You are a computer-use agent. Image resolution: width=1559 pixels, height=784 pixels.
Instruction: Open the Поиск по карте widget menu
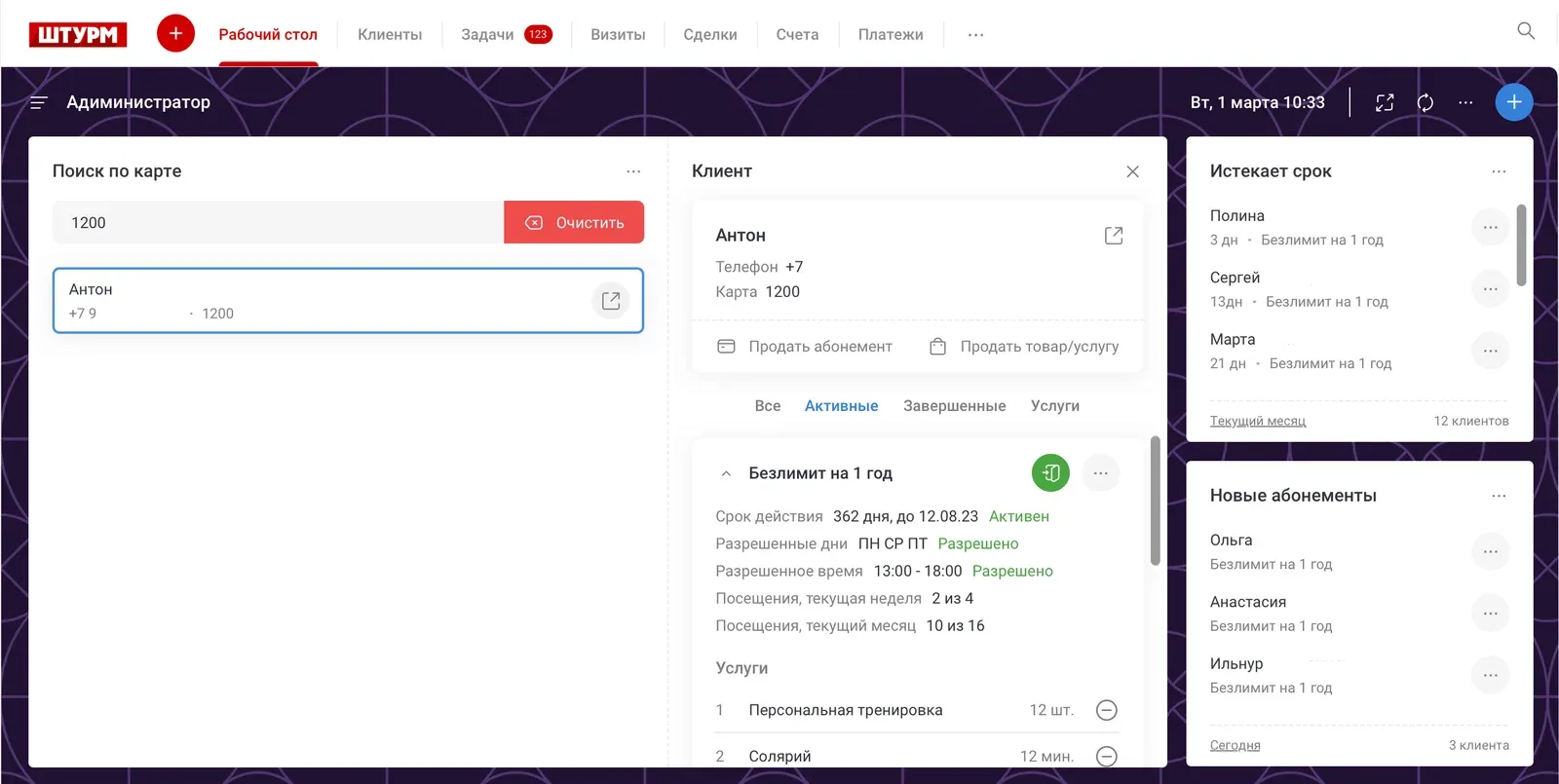pyautogui.click(x=633, y=171)
